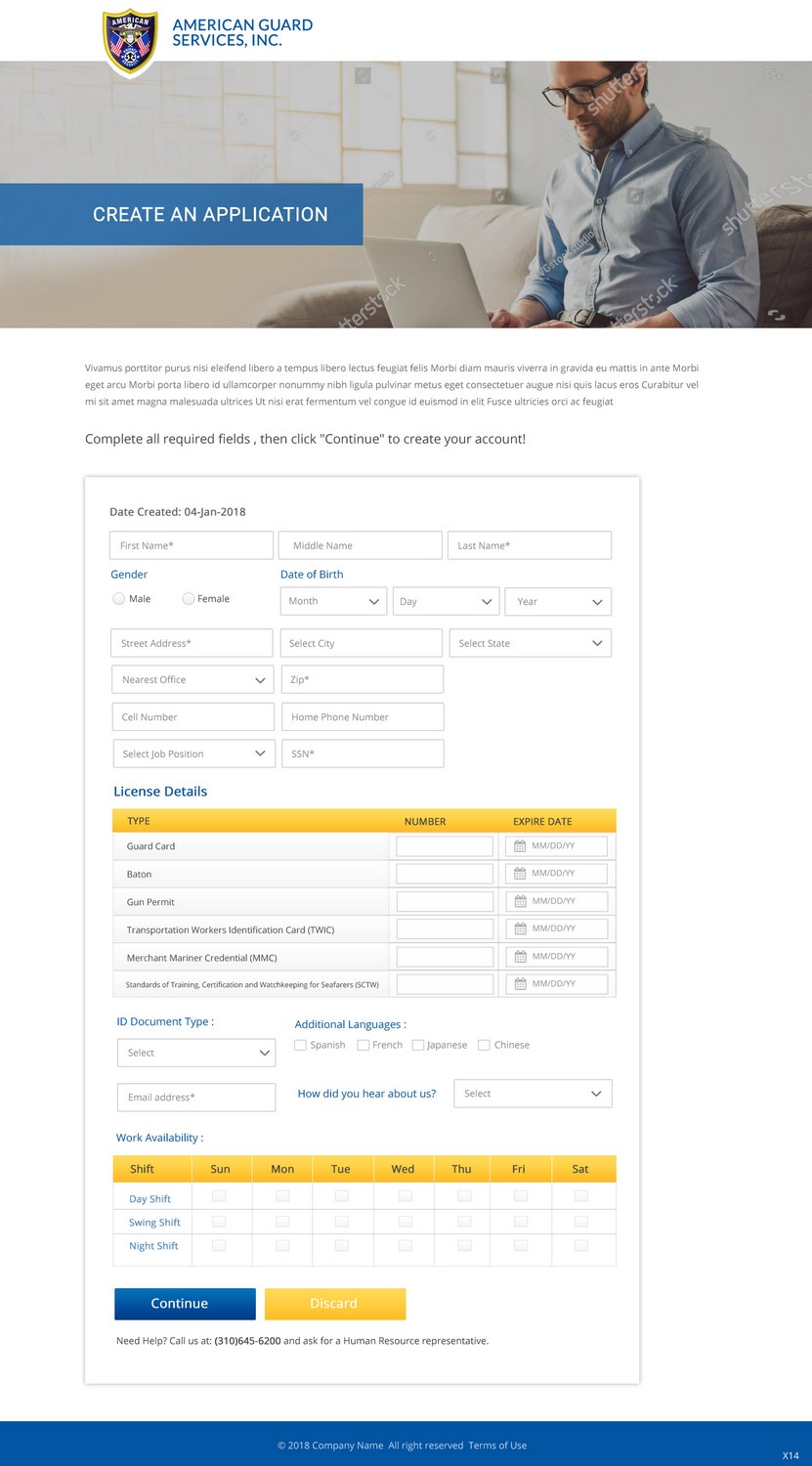The height and width of the screenshot is (1466, 812).
Task: Open calendar icon in TWIC row
Action: [x=520, y=928]
